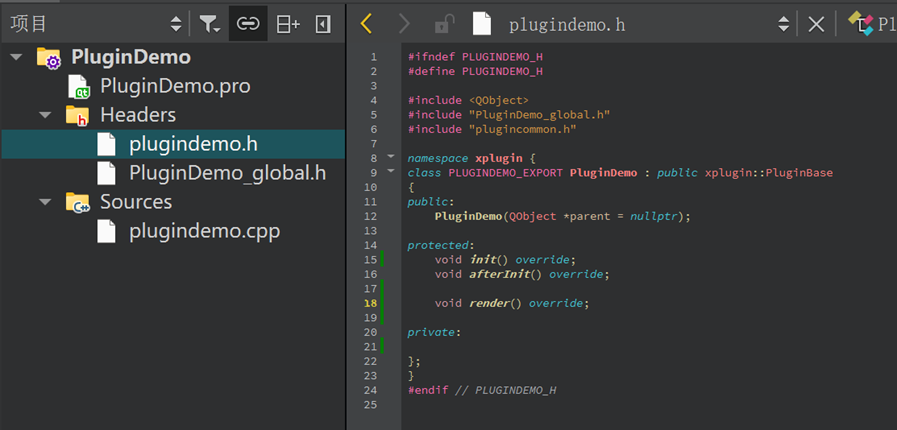Go forward to next editor location

[404, 24]
